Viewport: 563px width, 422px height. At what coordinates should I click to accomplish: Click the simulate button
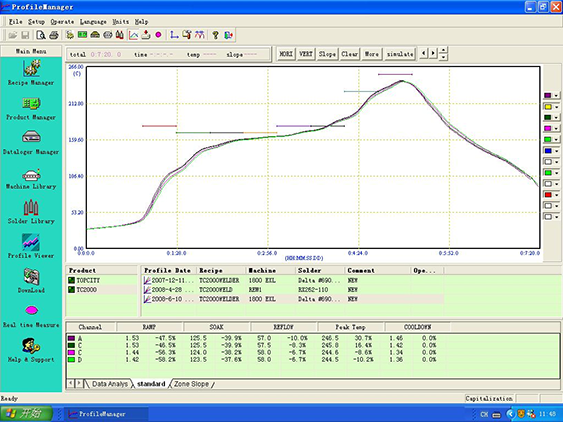pyautogui.click(x=400, y=54)
